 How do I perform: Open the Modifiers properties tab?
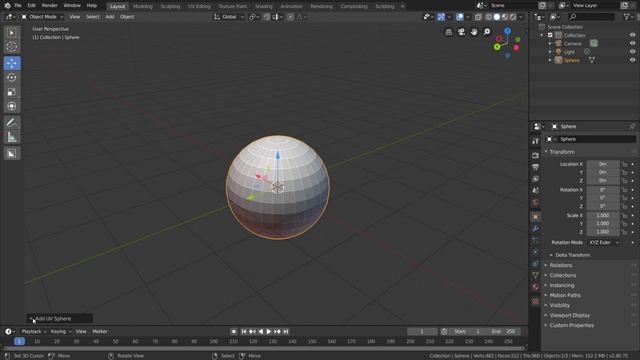click(x=536, y=229)
